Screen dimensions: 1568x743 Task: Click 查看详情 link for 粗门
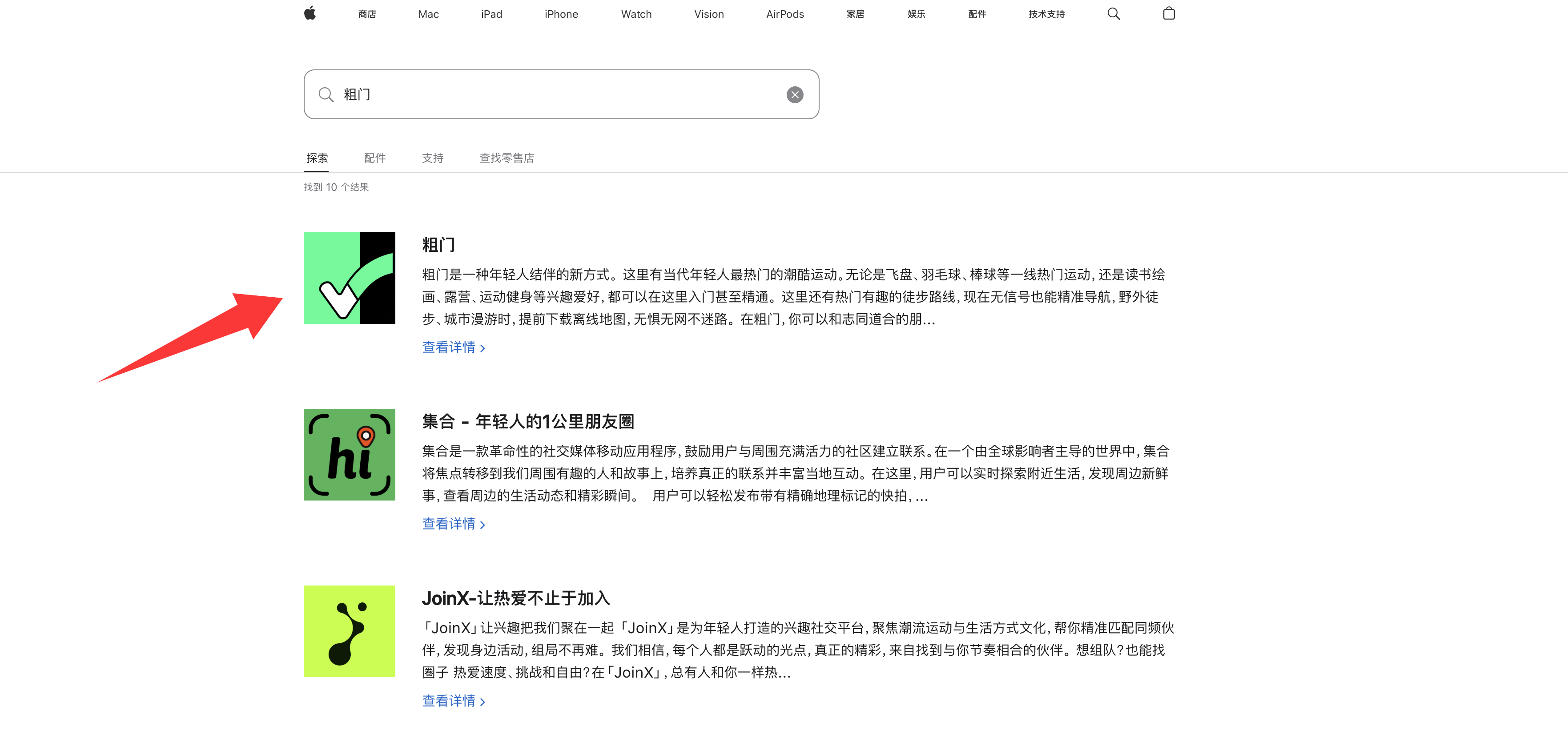coord(449,347)
